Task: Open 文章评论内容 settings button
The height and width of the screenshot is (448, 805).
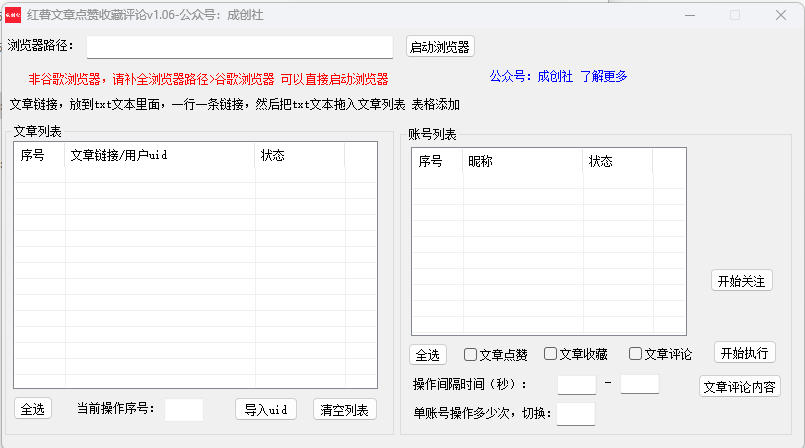Action: click(739, 388)
